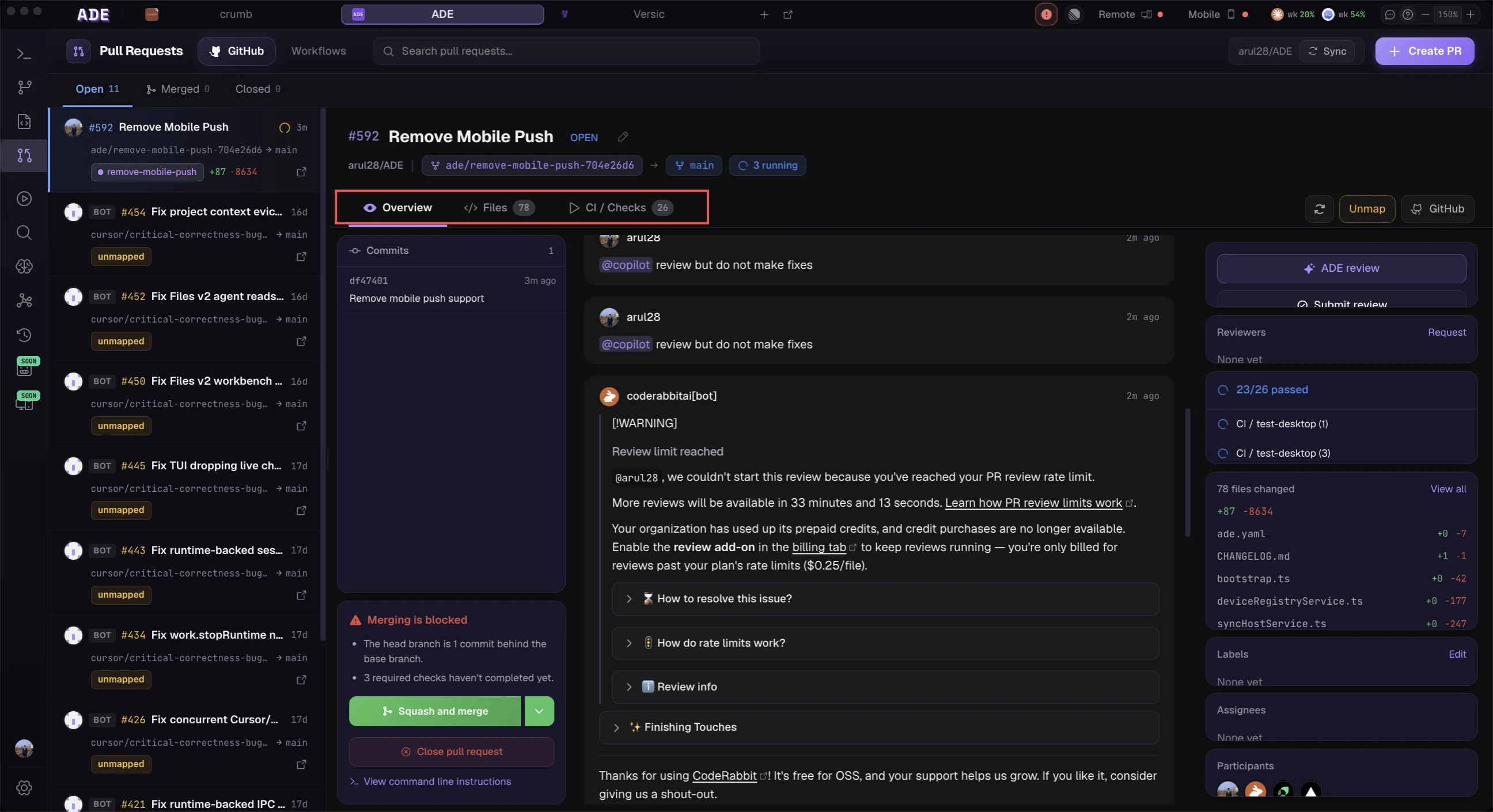
Task: Select the Overview tab
Action: point(397,207)
